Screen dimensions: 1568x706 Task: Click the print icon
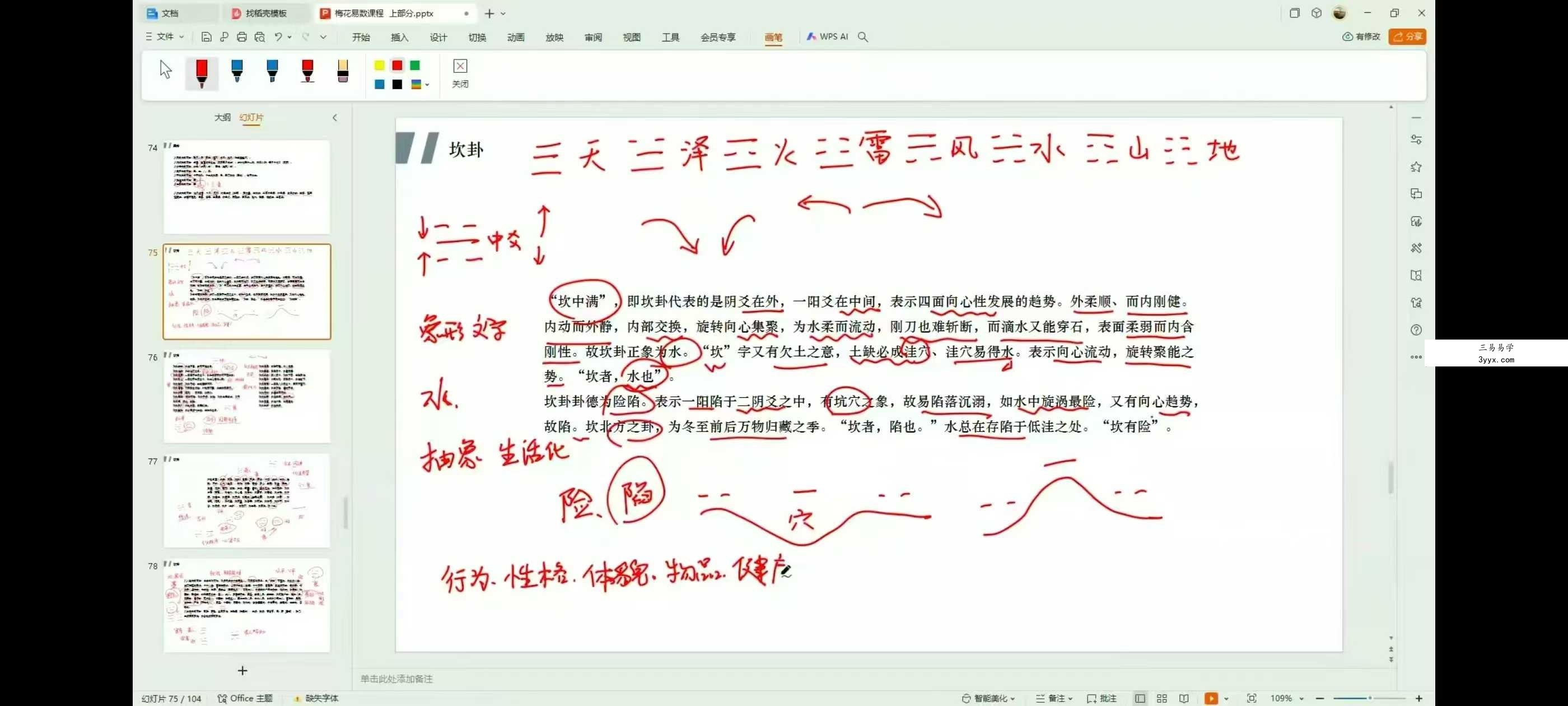coord(242,37)
